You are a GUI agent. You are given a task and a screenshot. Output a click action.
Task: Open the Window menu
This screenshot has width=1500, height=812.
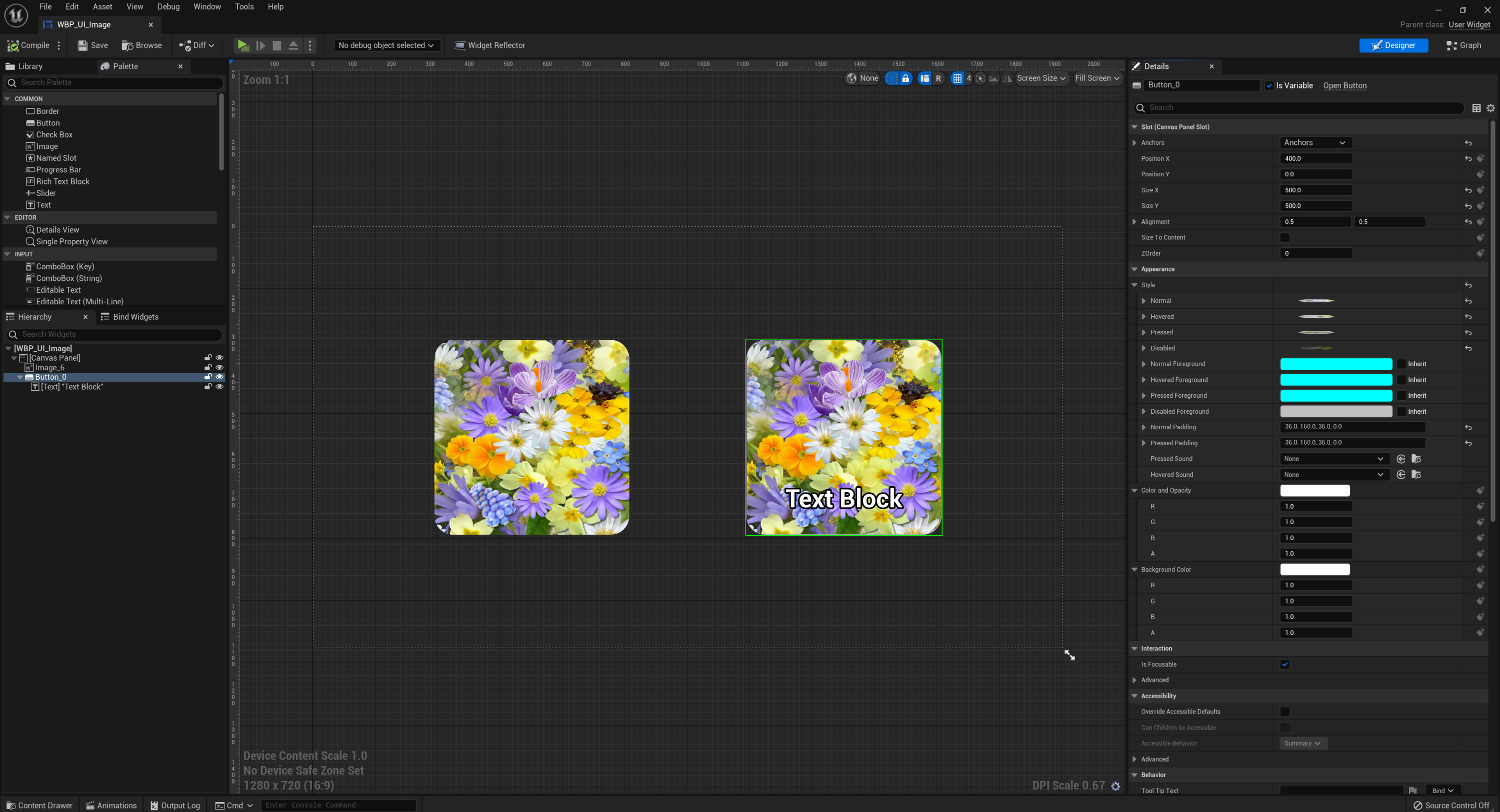click(206, 7)
